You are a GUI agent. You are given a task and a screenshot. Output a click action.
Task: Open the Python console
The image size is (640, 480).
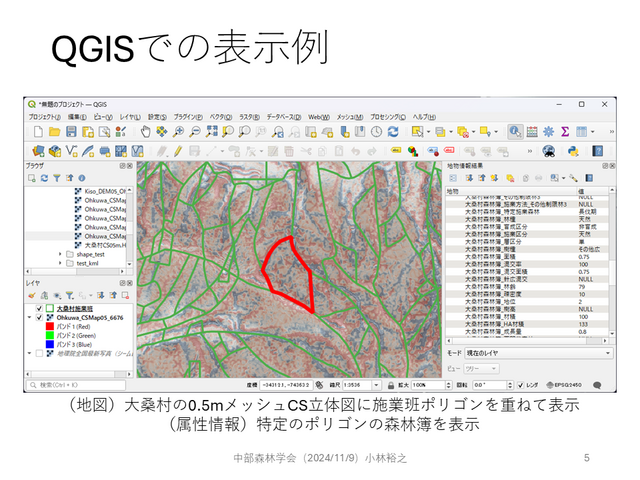pos(573,151)
